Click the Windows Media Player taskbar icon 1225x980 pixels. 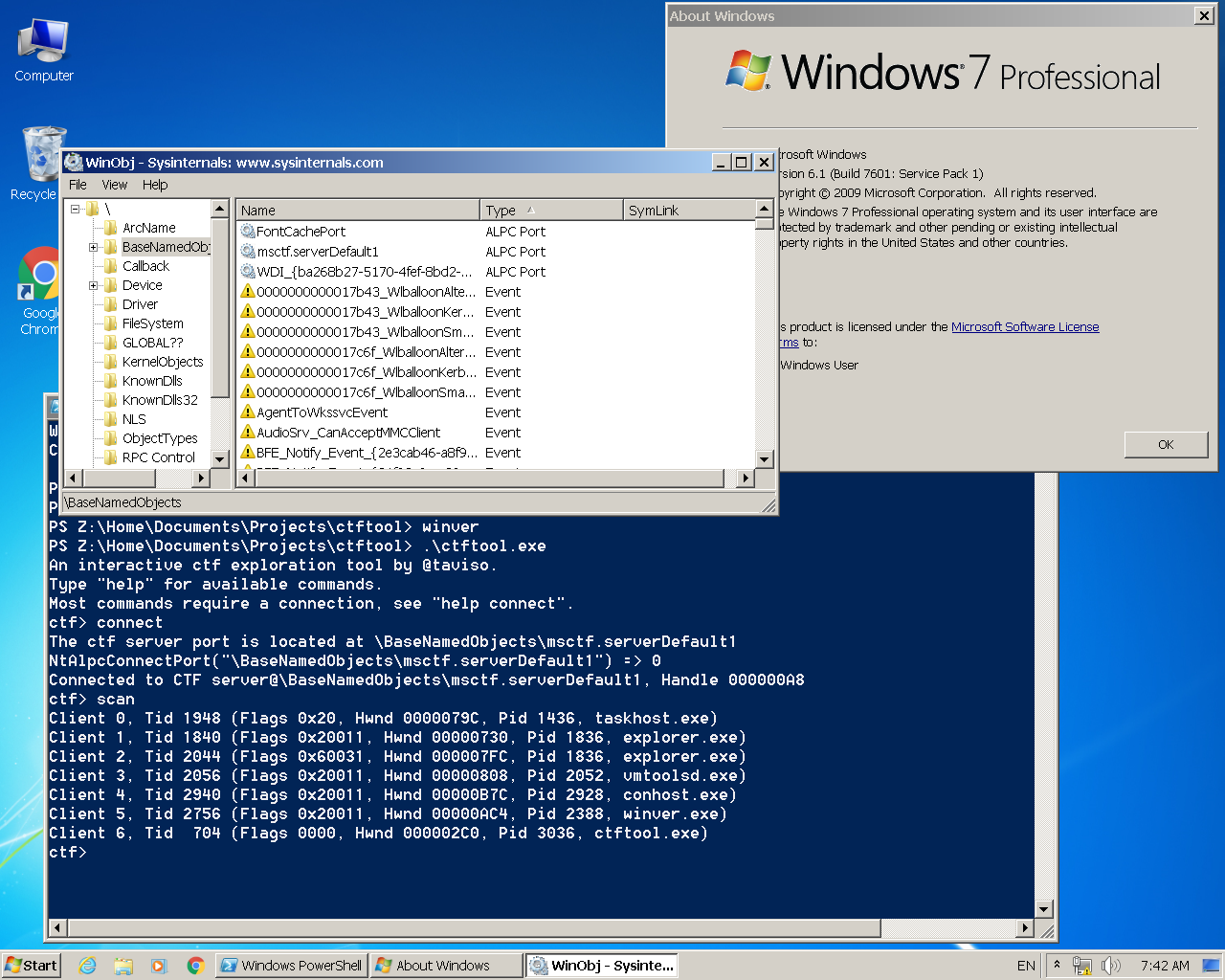(x=159, y=966)
